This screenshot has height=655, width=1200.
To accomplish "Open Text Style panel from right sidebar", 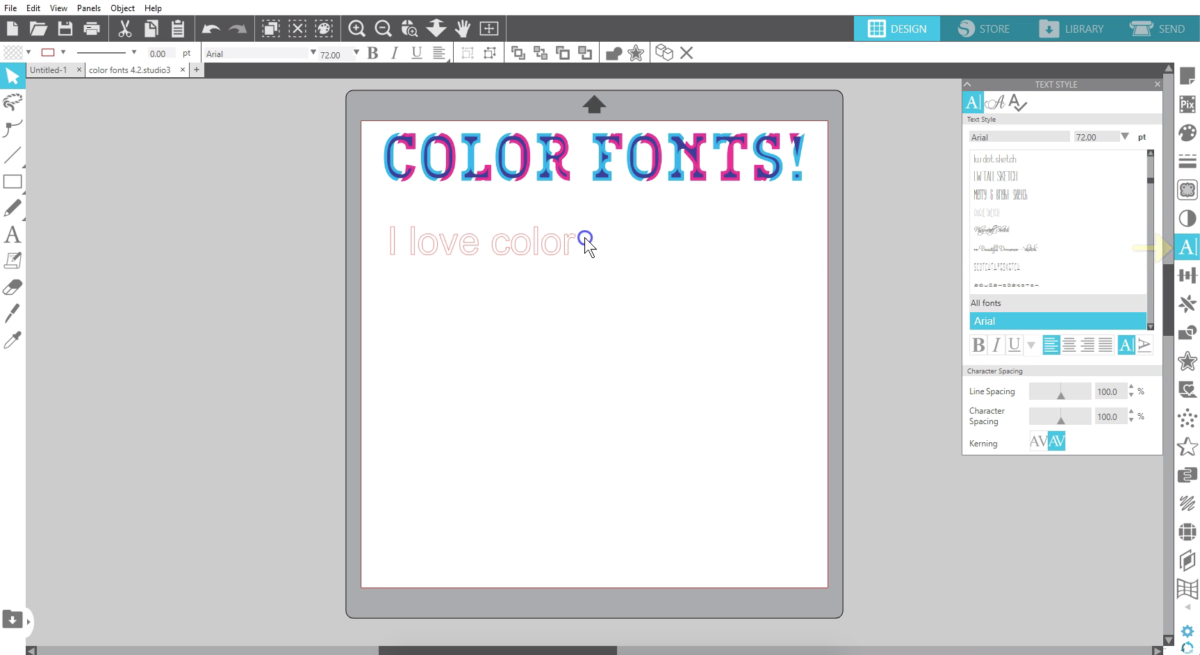I will [x=1188, y=247].
